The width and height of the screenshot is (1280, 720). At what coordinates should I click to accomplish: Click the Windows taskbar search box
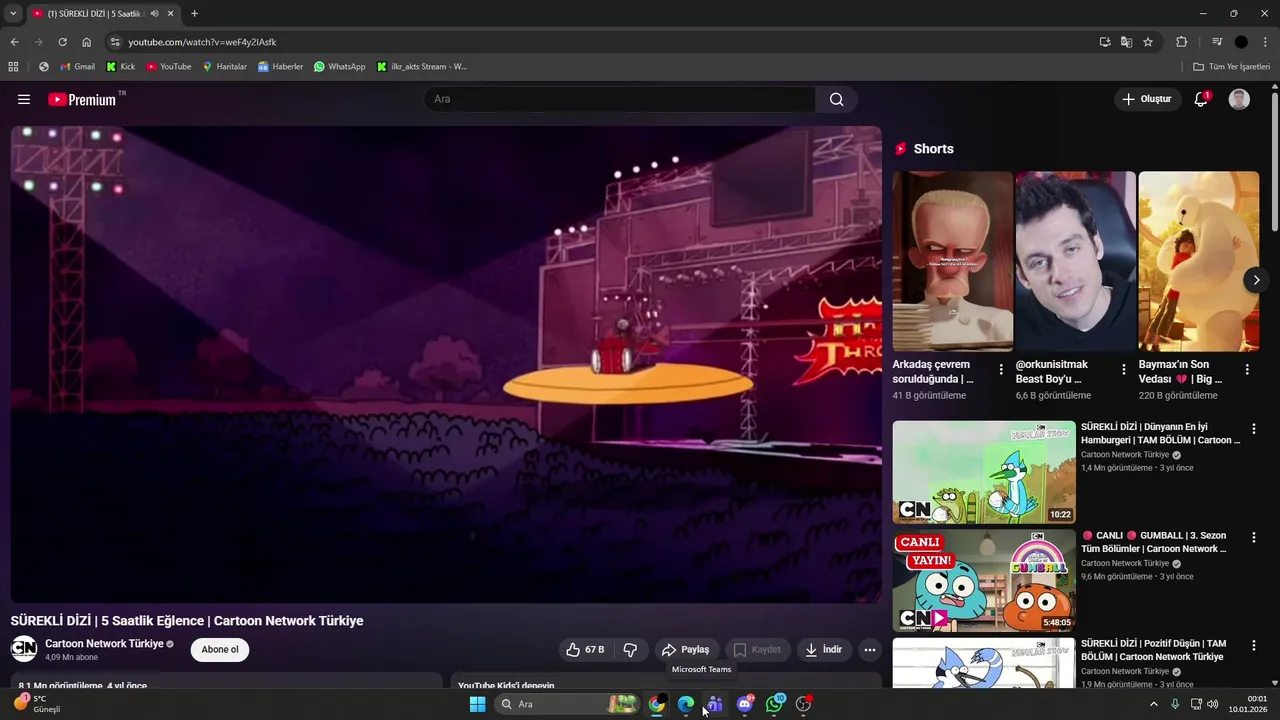click(567, 704)
